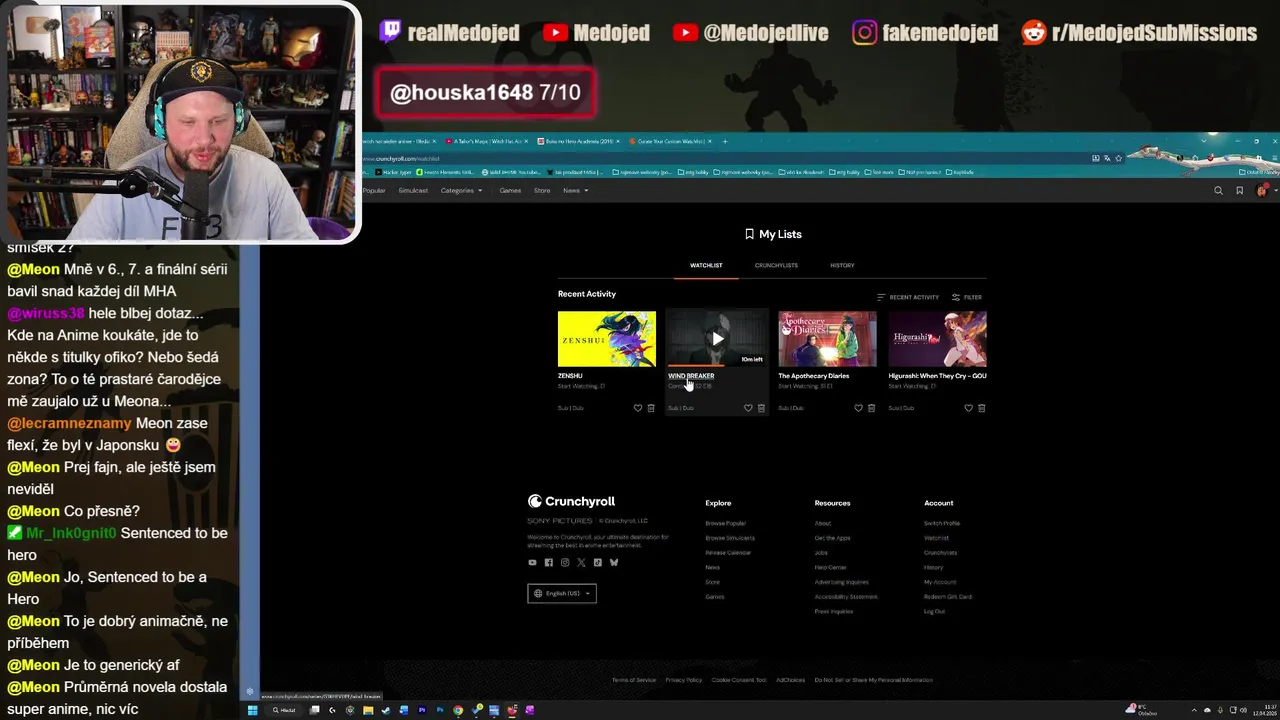1280x720 pixels.
Task: Delete Higurashi from watchlist with trash icon
Action: pyautogui.click(x=981, y=408)
